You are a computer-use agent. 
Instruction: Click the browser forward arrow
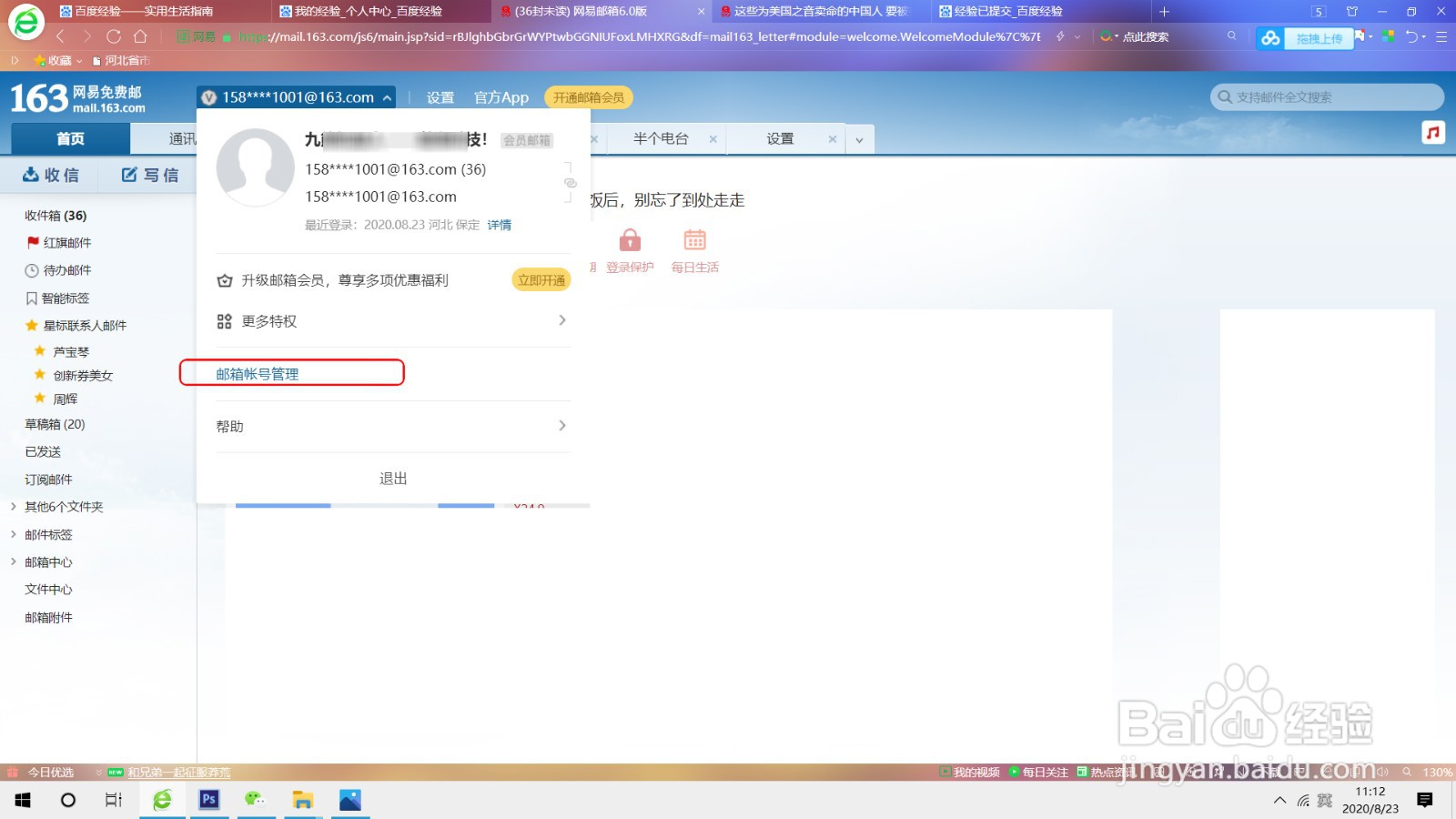(87, 36)
